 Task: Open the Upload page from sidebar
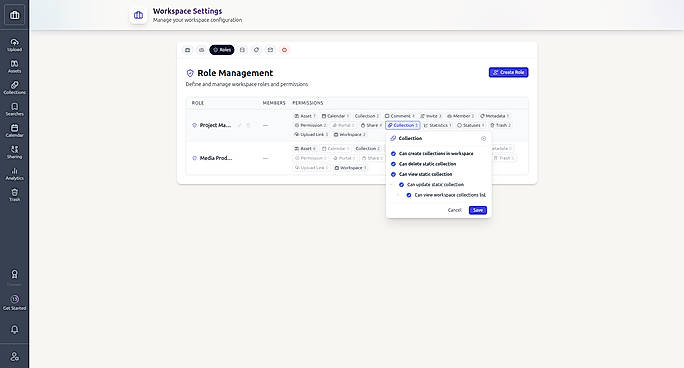pos(14,44)
